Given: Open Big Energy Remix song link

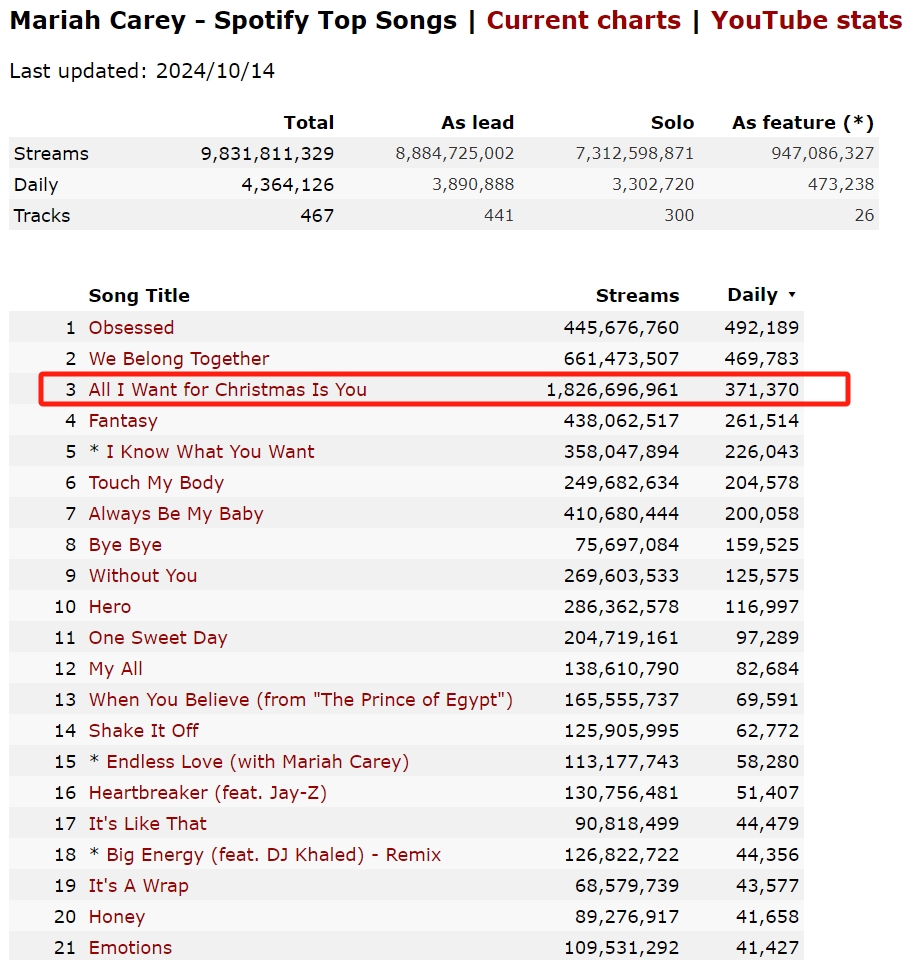Looking at the screenshot, I should (x=274, y=855).
